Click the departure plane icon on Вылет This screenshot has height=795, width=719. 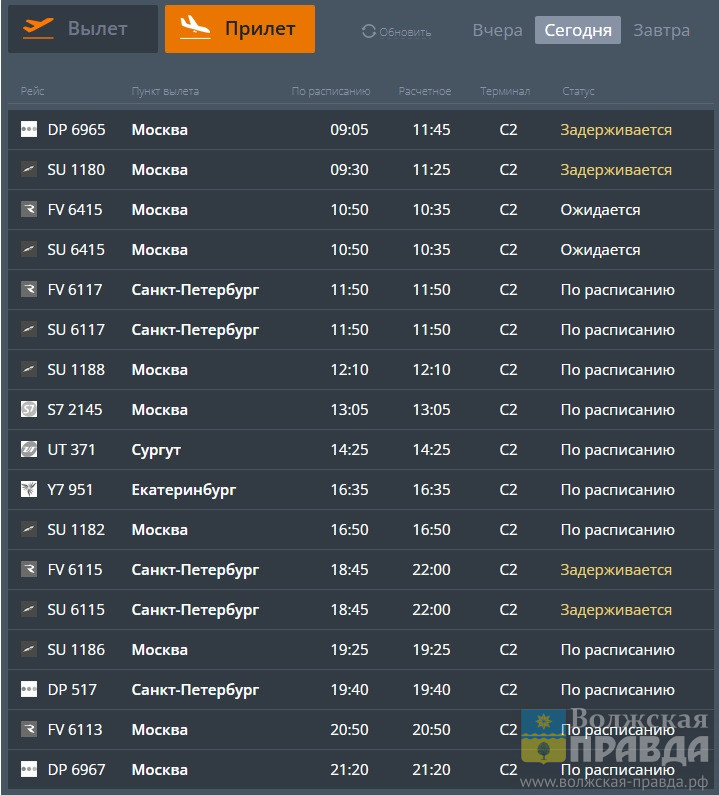(39, 28)
